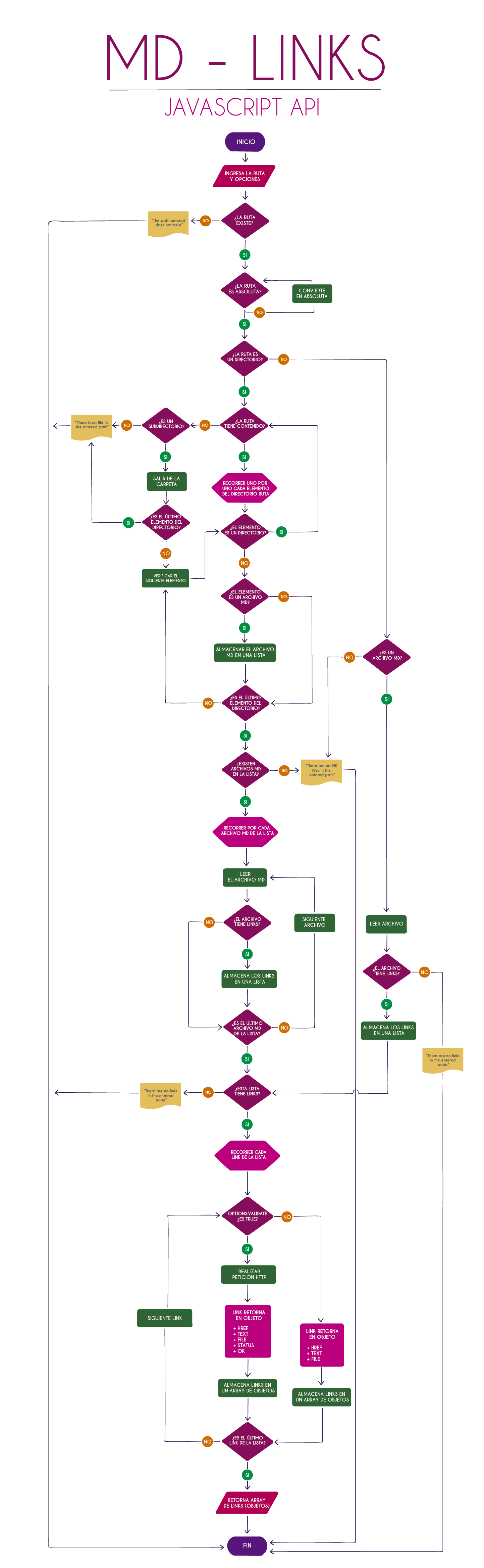Click 'OPTIONS.VALIDATE ¿ES TRUE?' decision diamond
Image resolution: width=484 pixels, height=1568 pixels.
(248, 1216)
